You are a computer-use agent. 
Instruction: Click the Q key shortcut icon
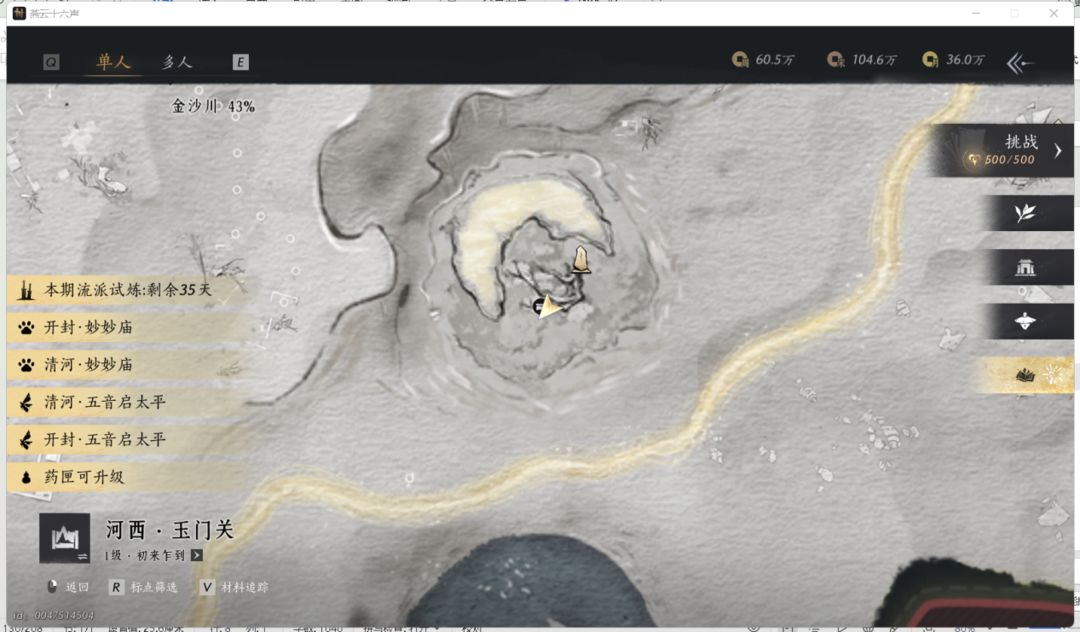[51, 62]
